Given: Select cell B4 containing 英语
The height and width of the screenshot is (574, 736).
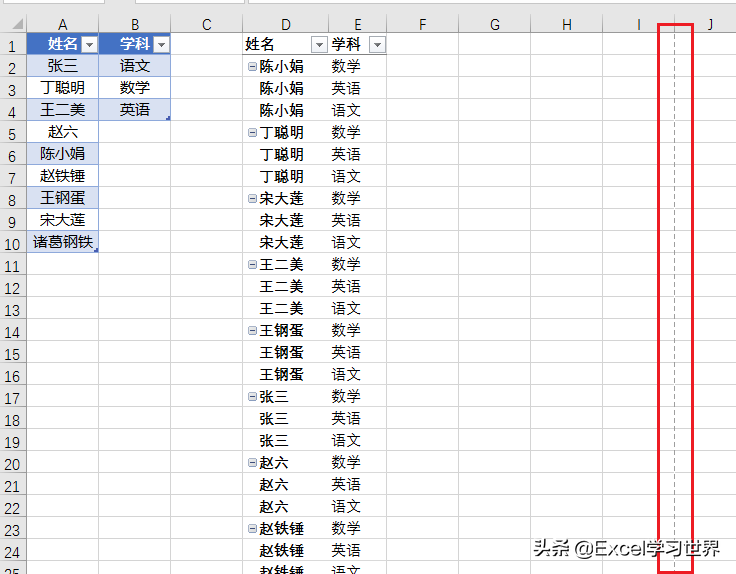Looking at the screenshot, I should tap(135, 110).
